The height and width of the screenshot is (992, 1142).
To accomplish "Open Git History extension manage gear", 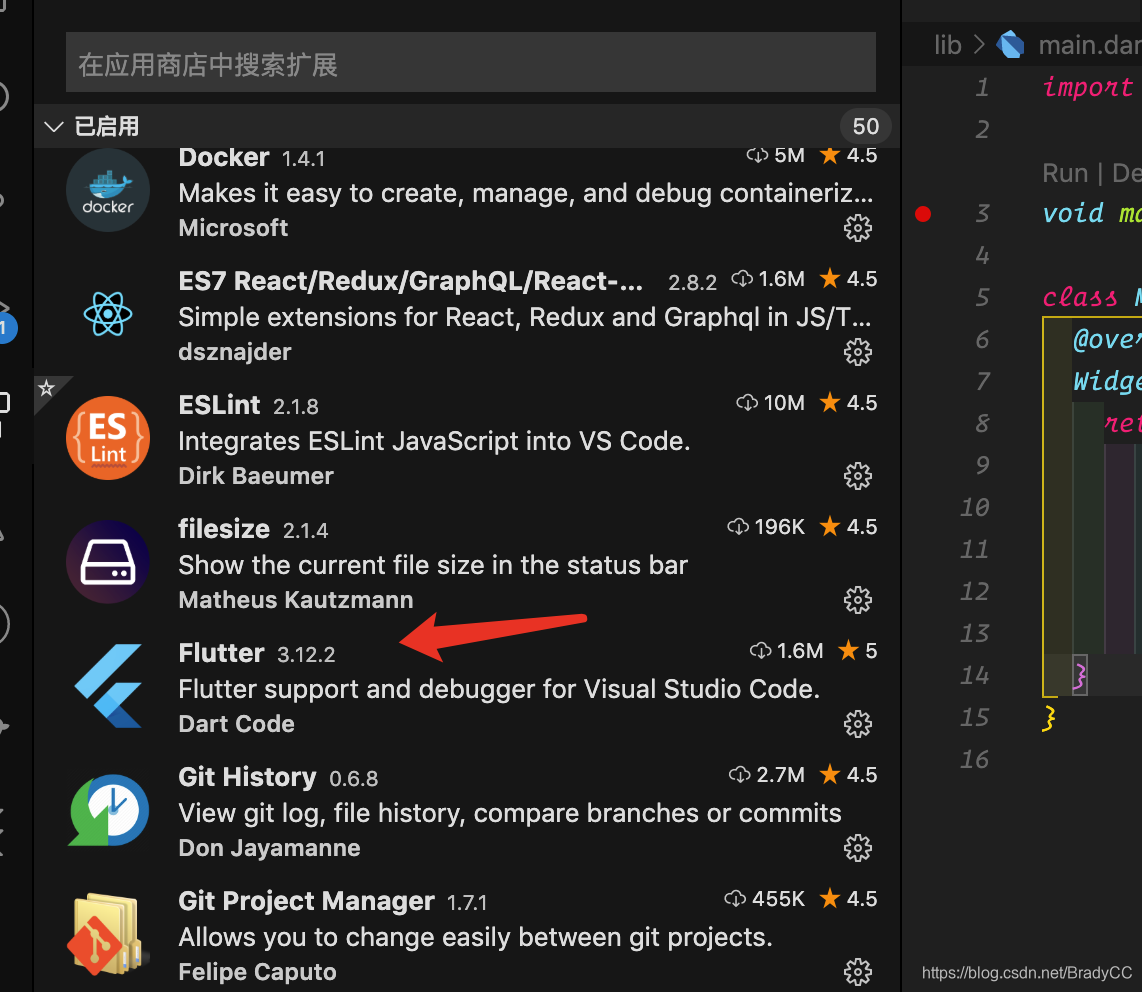I will pos(857,848).
